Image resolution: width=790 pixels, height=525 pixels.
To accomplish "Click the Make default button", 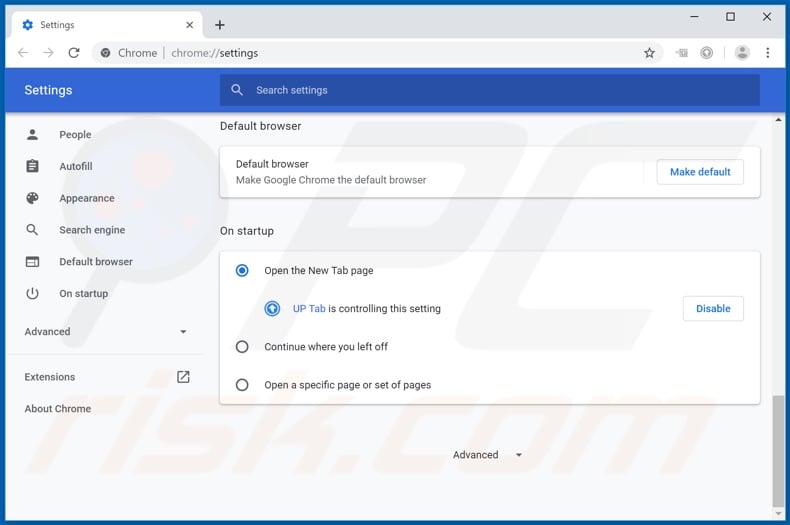I will click(700, 172).
